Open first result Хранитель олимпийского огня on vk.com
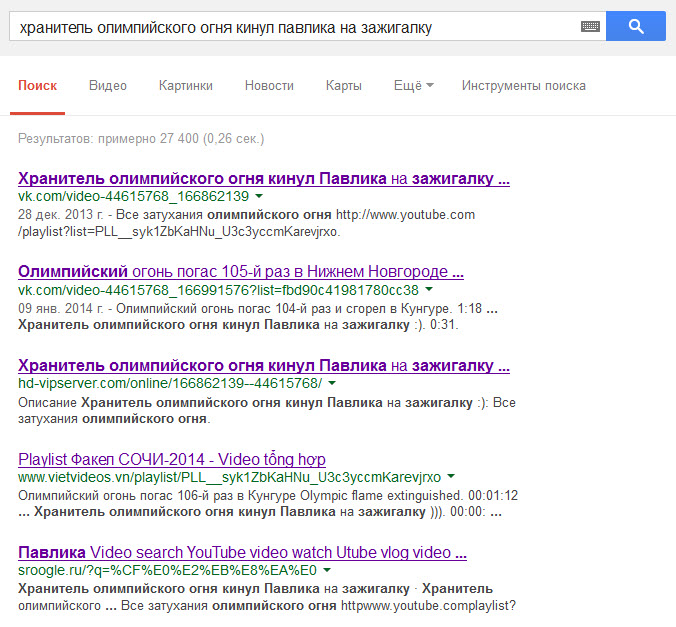The image size is (676, 627). tap(264, 178)
